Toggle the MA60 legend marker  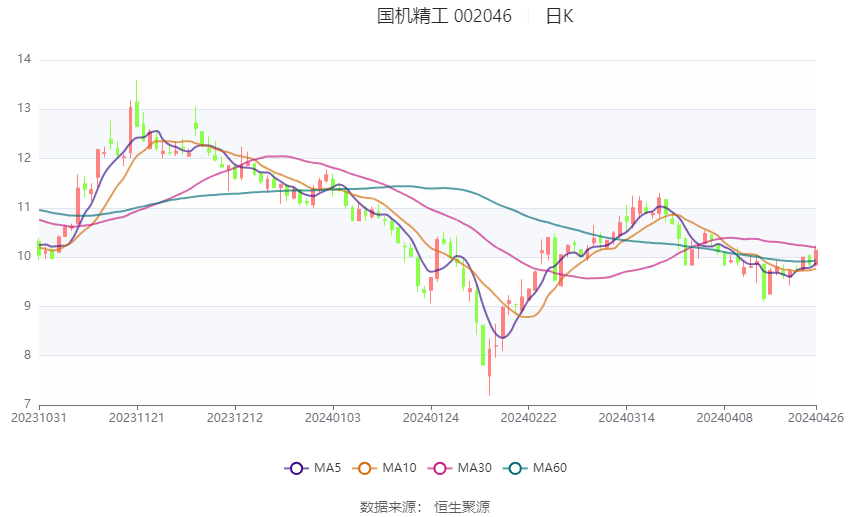point(516,468)
